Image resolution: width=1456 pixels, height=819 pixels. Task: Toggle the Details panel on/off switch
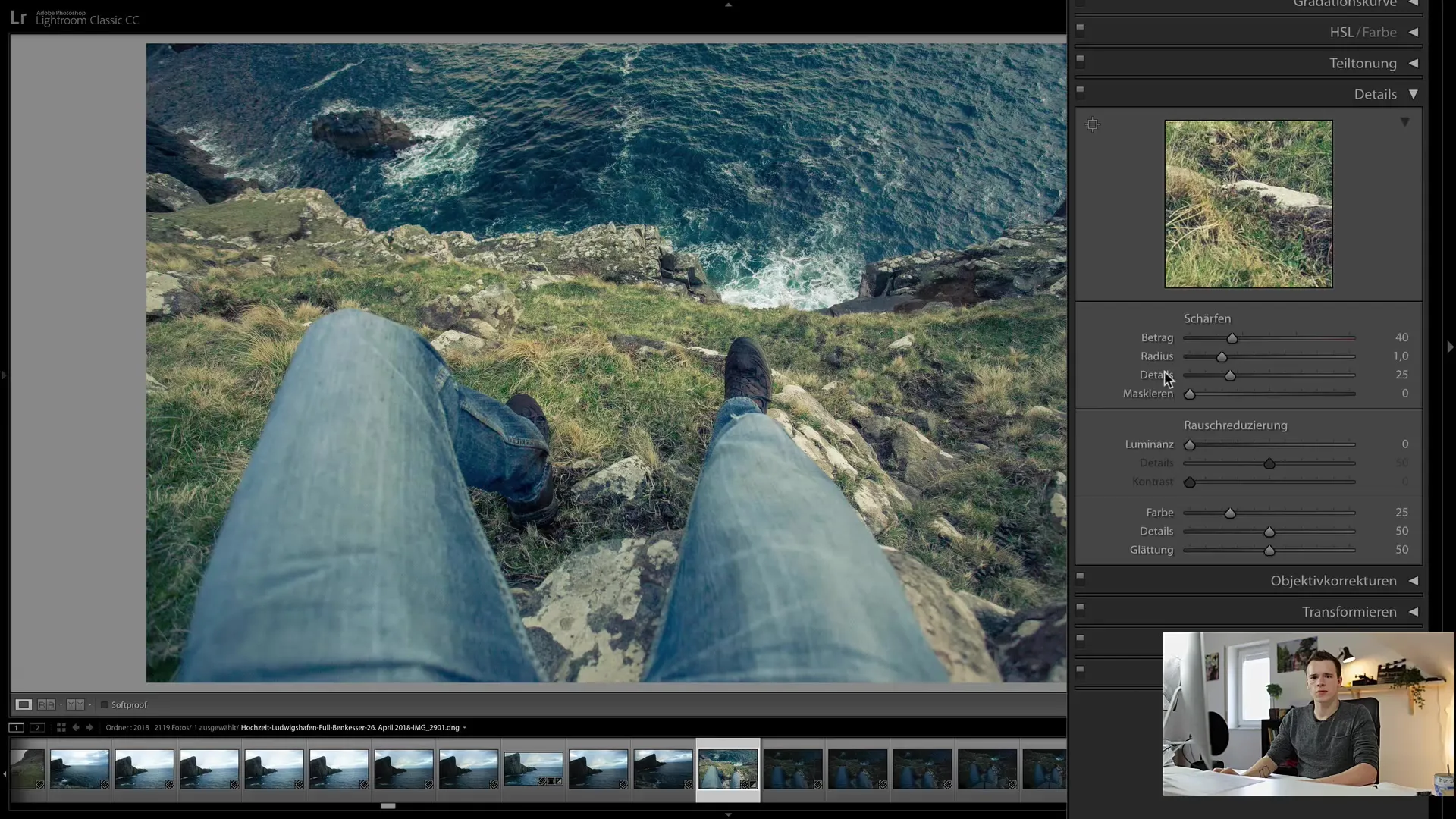tap(1081, 92)
